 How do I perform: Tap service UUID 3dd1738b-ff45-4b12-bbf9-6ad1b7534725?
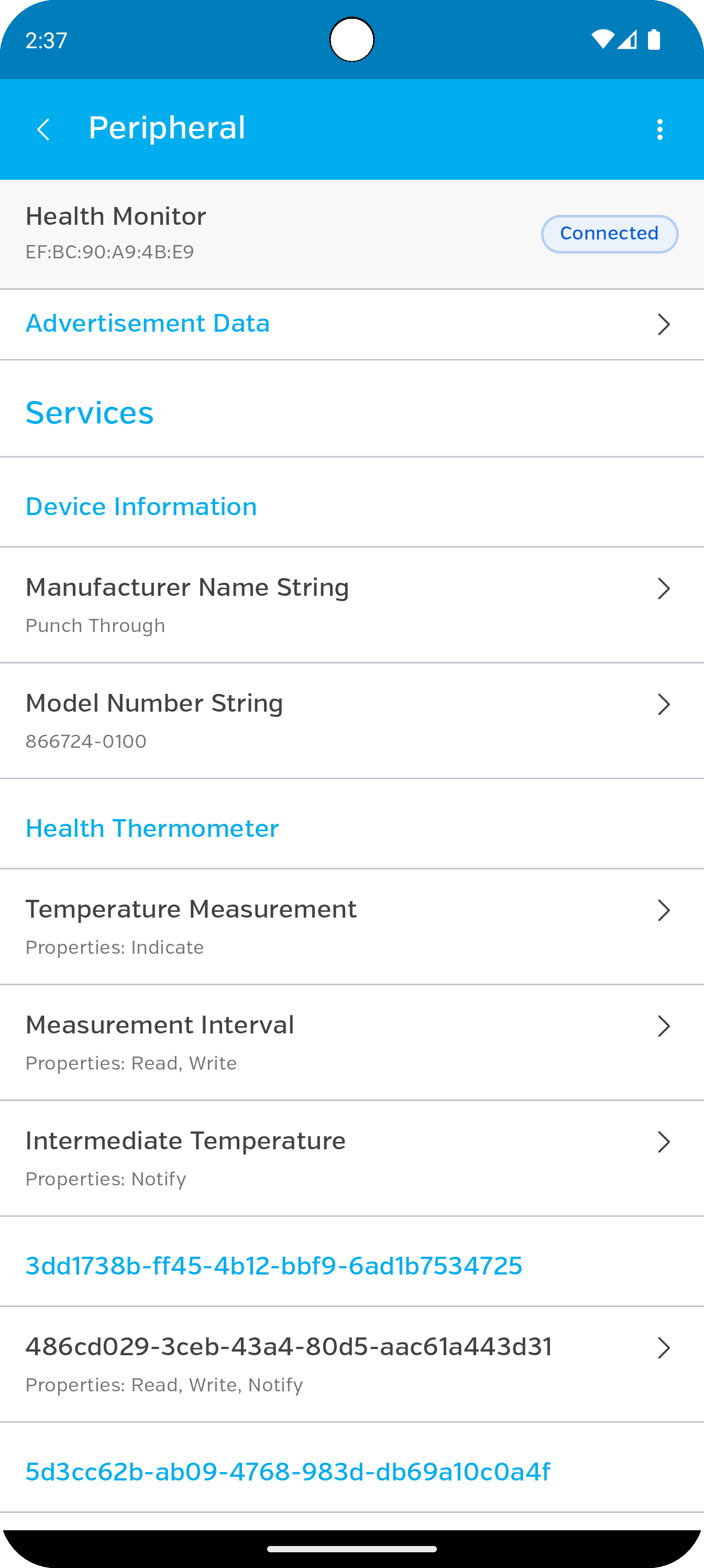[274, 1266]
